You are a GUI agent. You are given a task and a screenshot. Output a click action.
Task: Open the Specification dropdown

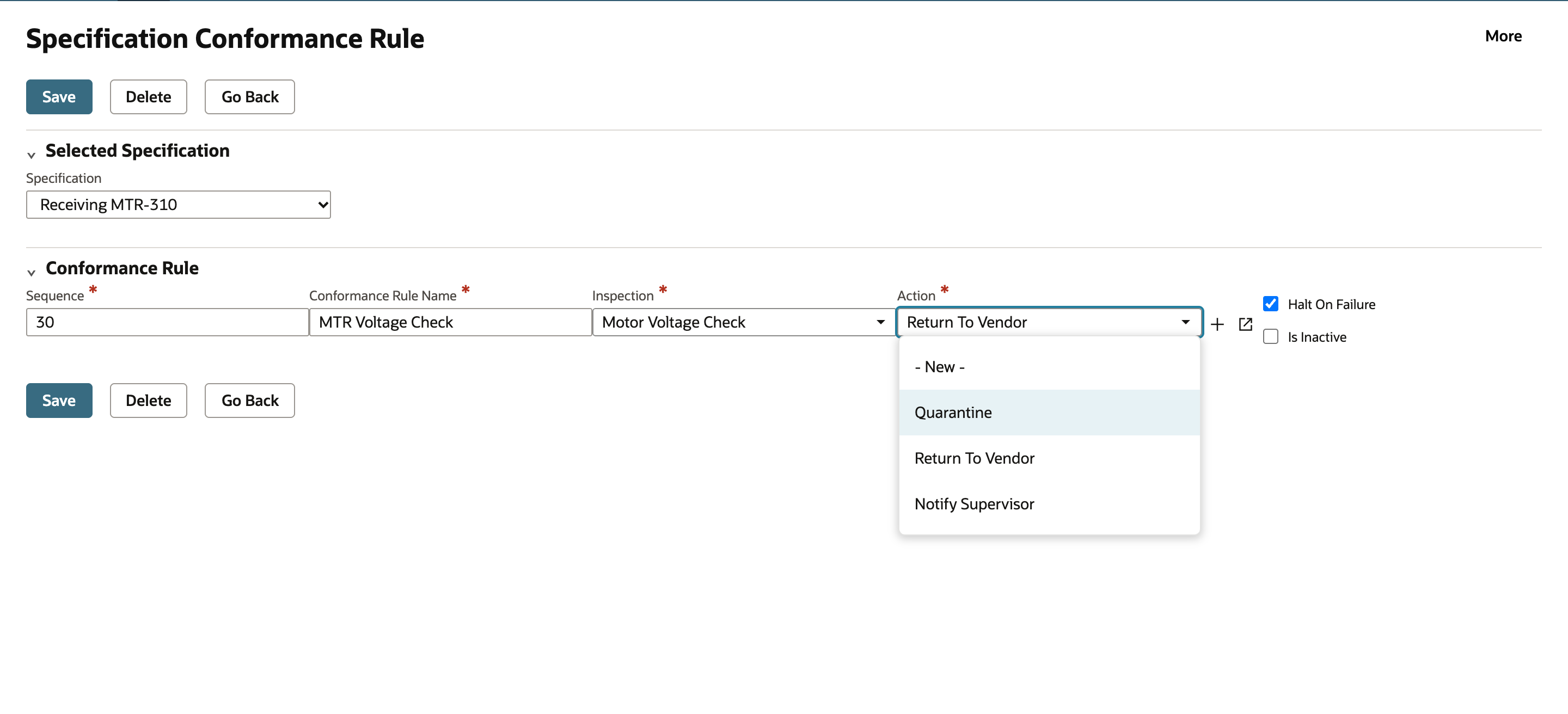pos(179,204)
